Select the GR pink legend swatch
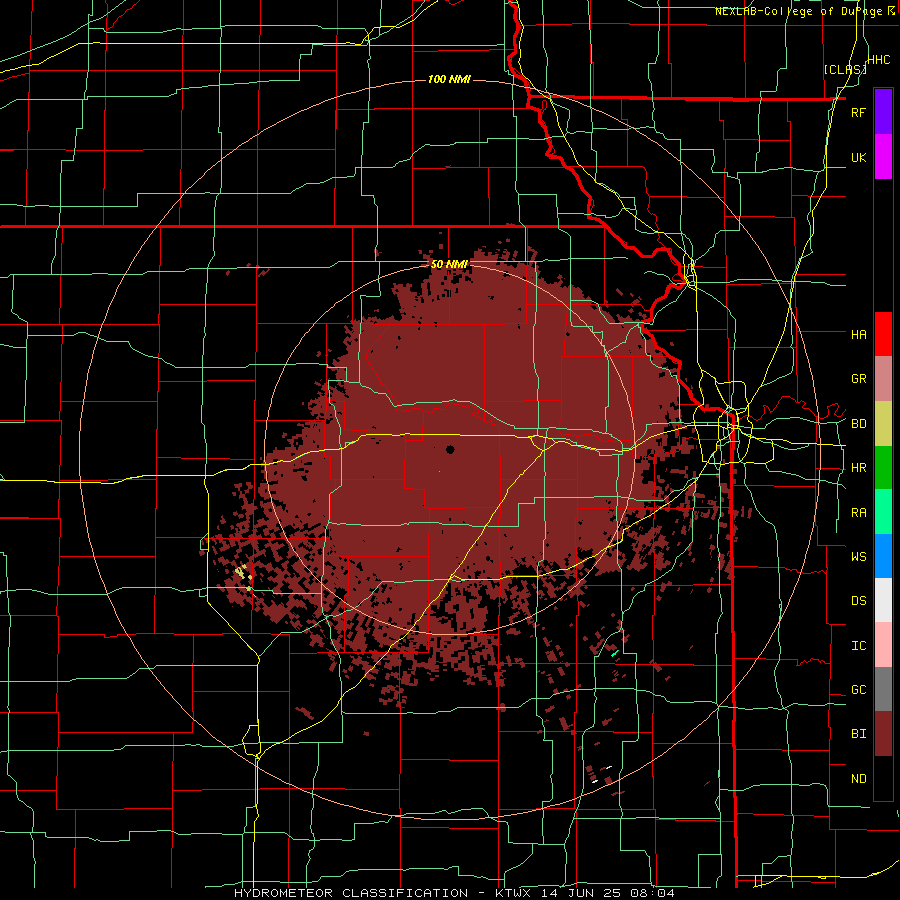Viewport: 900px width, 900px height. (x=883, y=379)
